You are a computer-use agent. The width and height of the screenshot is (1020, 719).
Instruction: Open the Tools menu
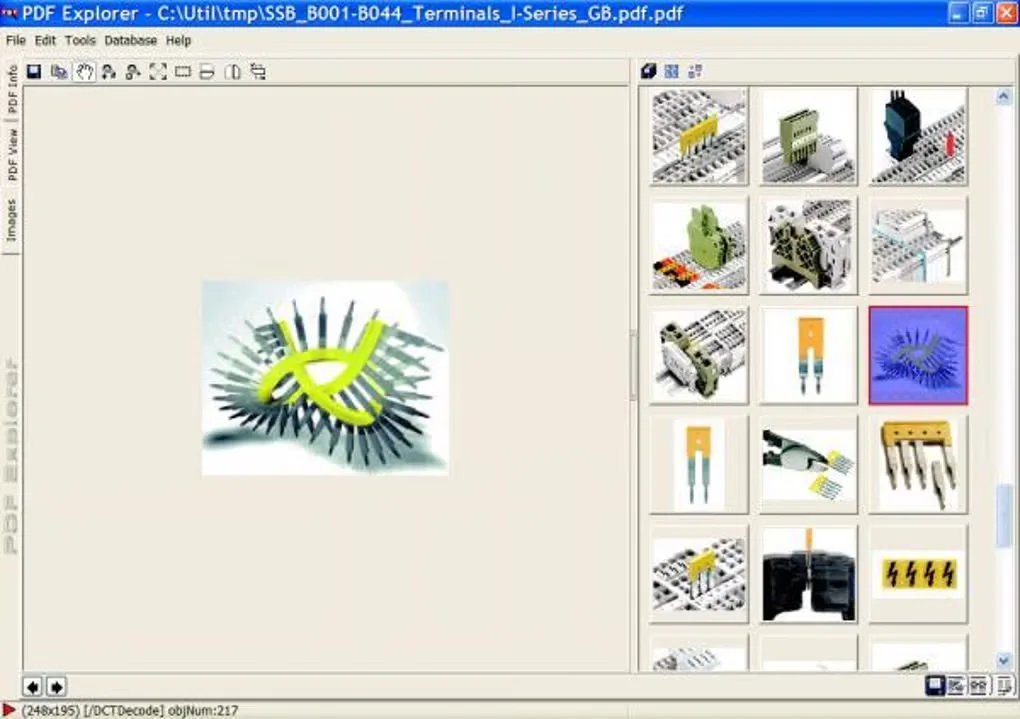[x=80, y=40]
